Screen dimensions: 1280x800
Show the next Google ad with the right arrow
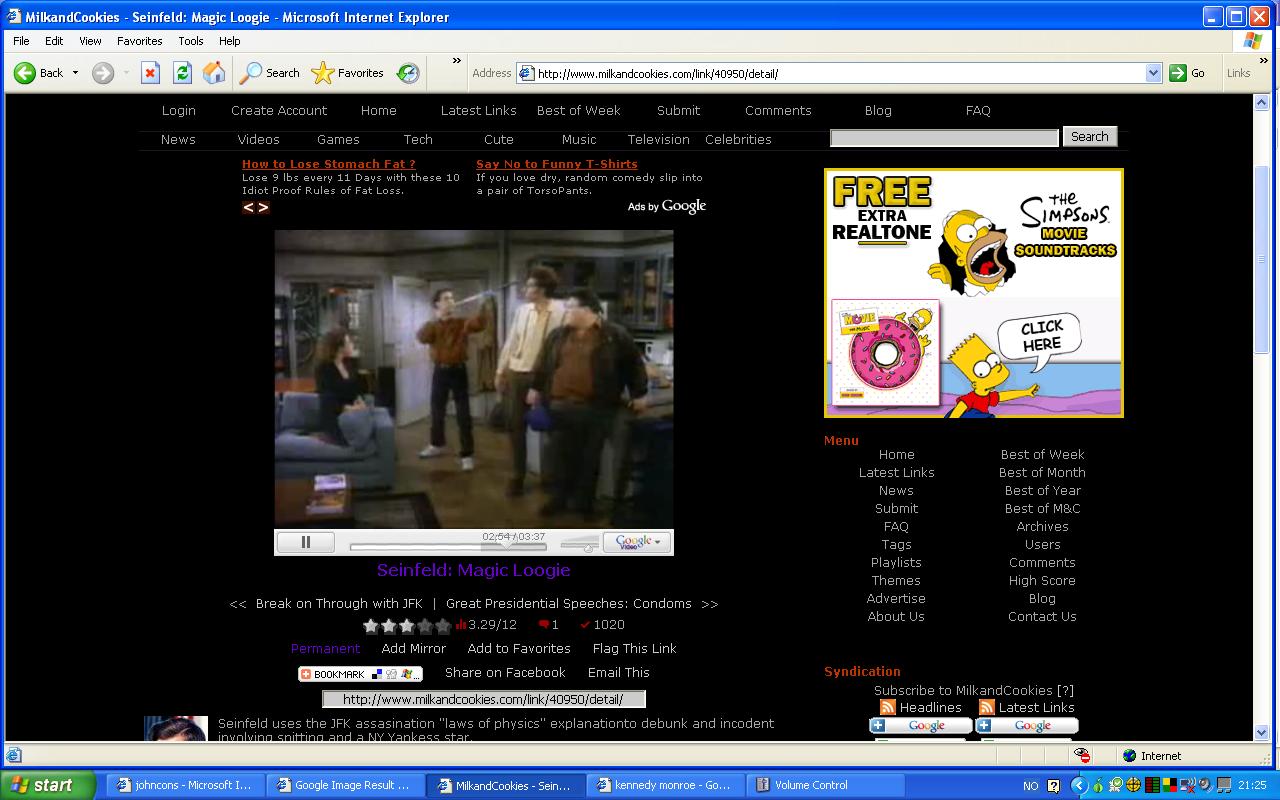pos(263,207)
